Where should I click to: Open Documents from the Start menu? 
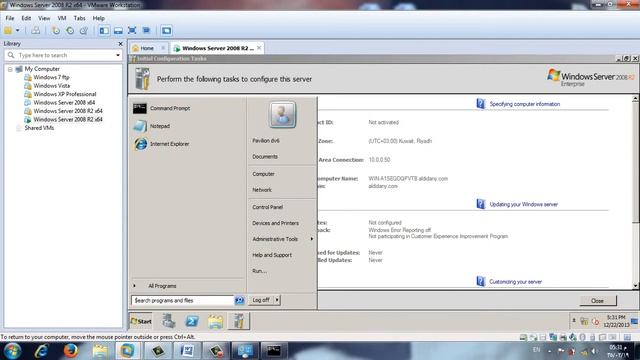(x=265, y=157)
